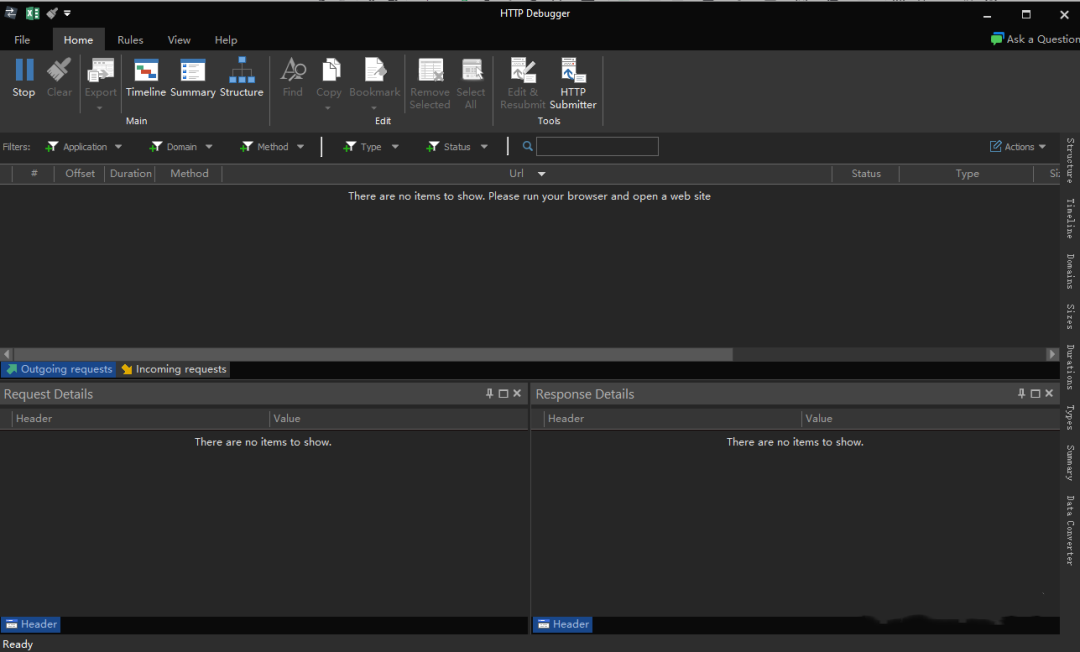Open the Actions dropdown
Screen dimensions: 1080x652
(x=1018, y=147)
